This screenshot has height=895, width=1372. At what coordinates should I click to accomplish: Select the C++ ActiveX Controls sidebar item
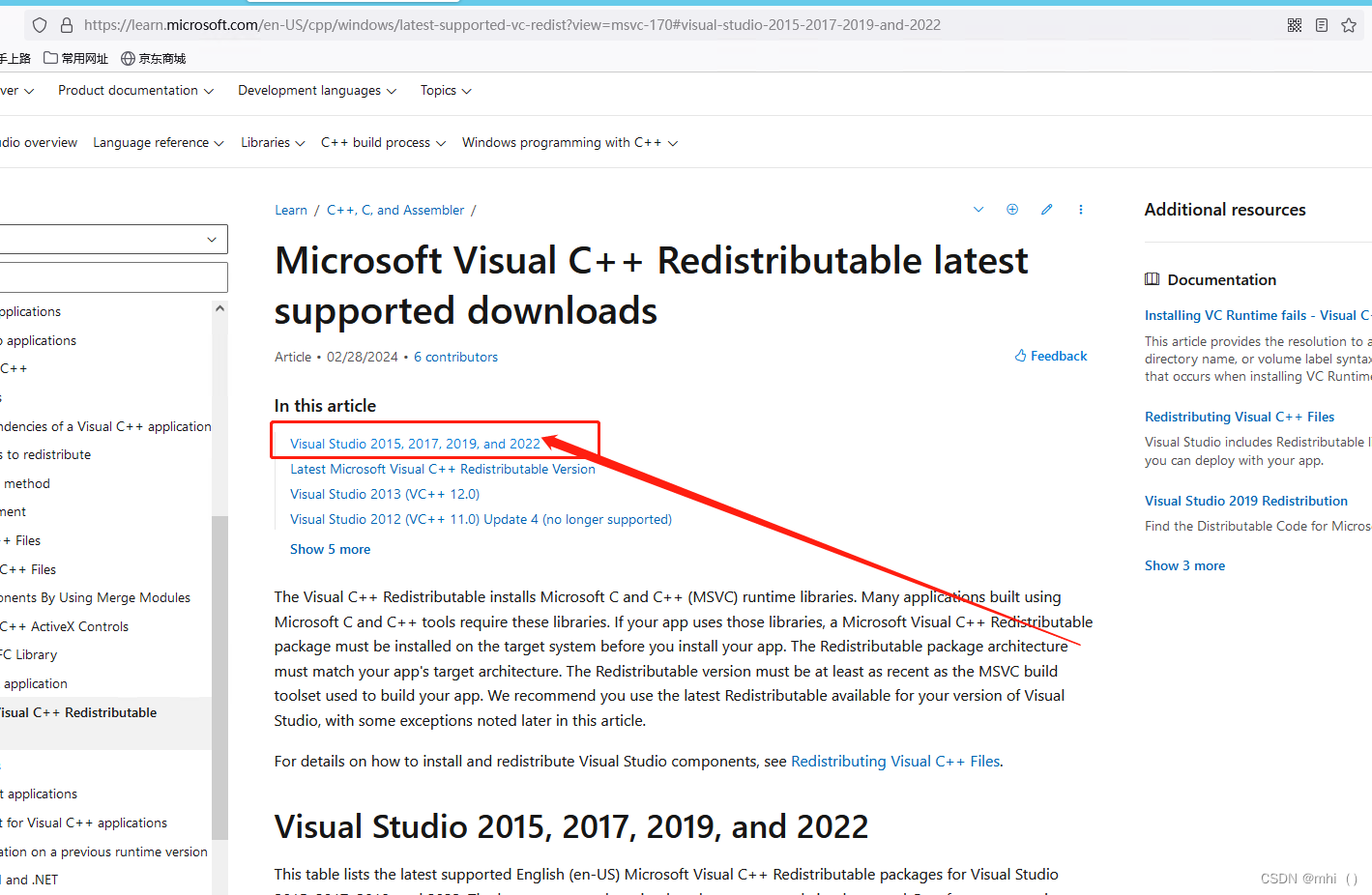click(65, 626)
